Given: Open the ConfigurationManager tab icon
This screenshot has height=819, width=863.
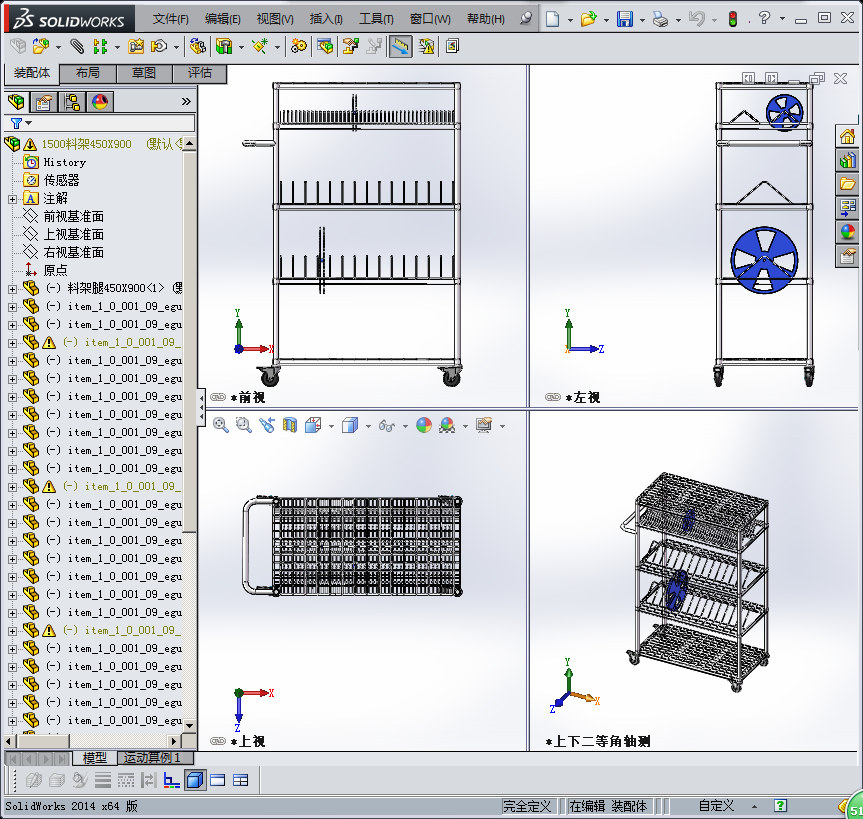Looking at the screenshot, I should [72, 102].
